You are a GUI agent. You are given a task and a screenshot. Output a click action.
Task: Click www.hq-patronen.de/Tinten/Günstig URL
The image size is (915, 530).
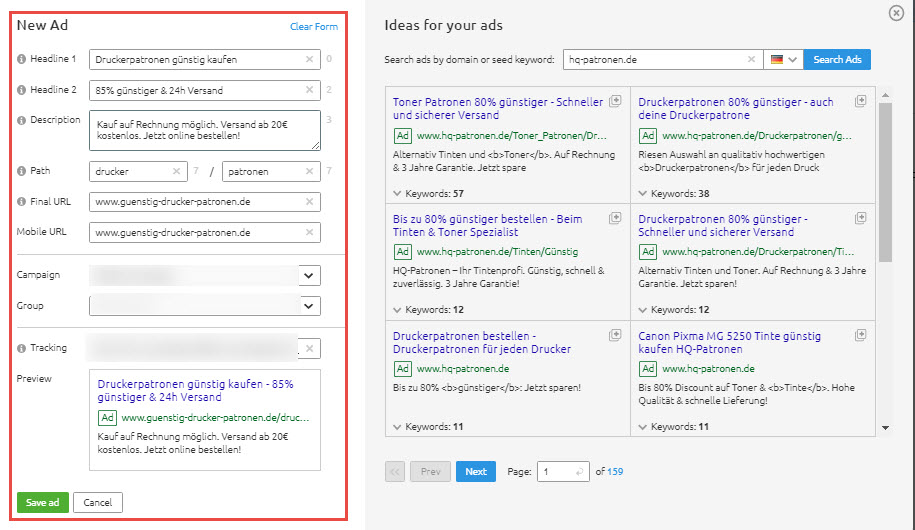pyautogui.click(x=497, y=252)
